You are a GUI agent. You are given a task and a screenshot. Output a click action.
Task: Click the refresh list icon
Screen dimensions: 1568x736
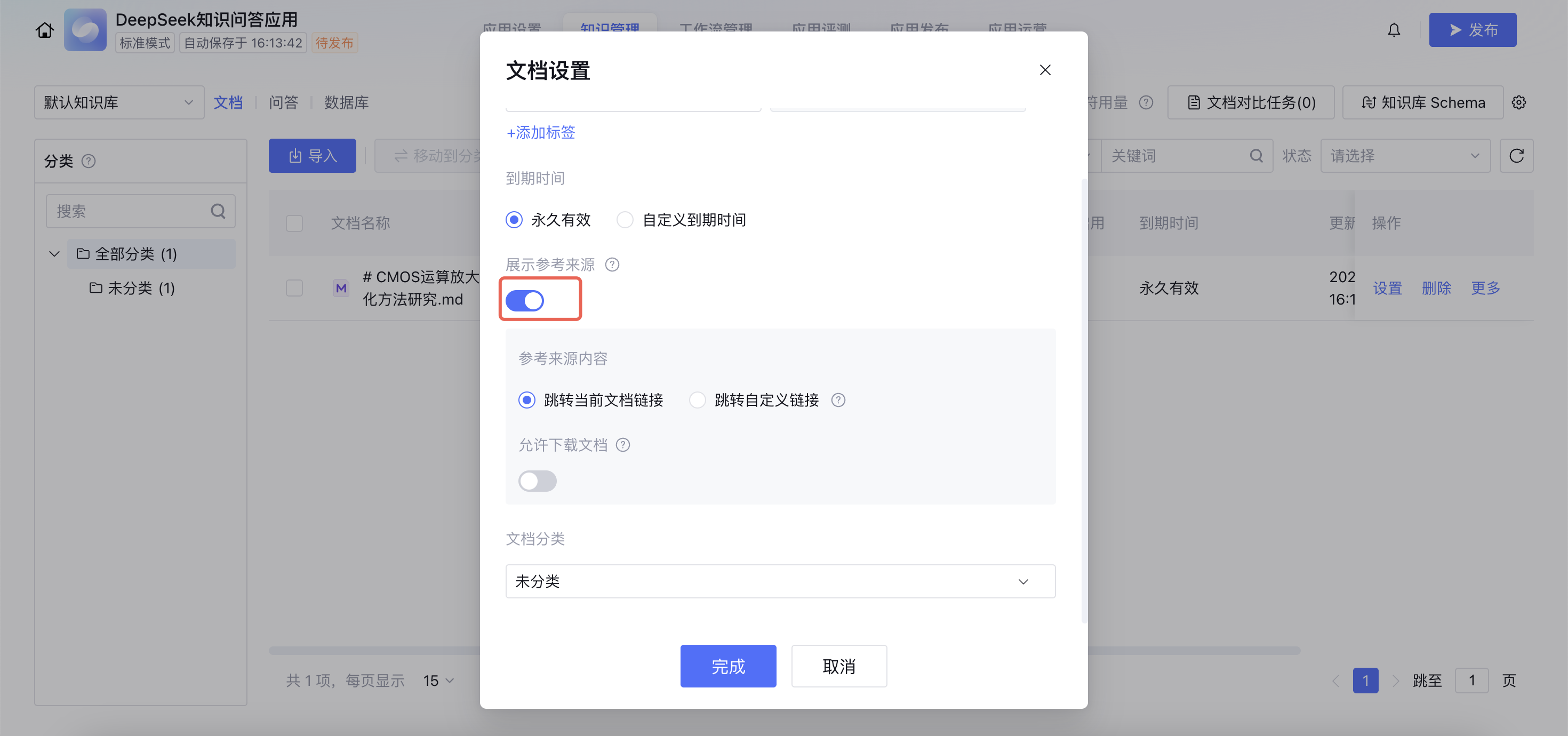point(1516,156)
